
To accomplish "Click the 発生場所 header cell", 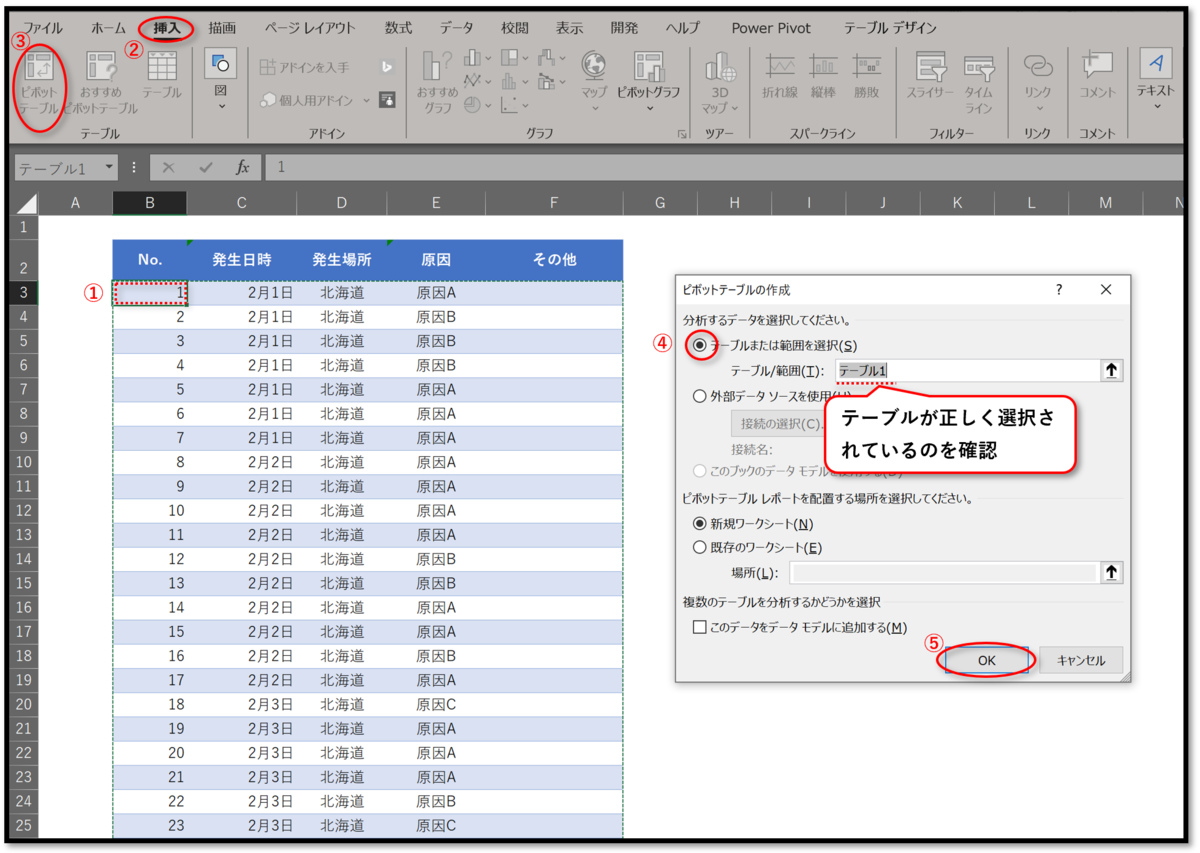I will click(x=341, y=260).
